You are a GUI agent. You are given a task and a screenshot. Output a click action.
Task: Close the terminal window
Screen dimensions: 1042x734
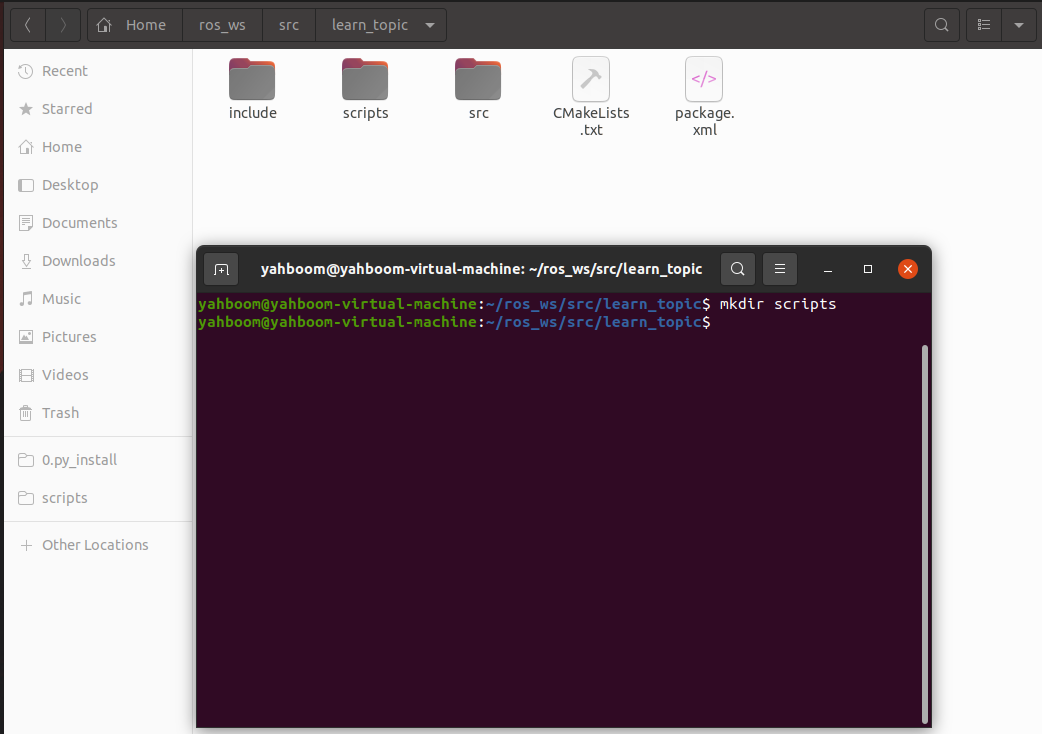(908, 269)
